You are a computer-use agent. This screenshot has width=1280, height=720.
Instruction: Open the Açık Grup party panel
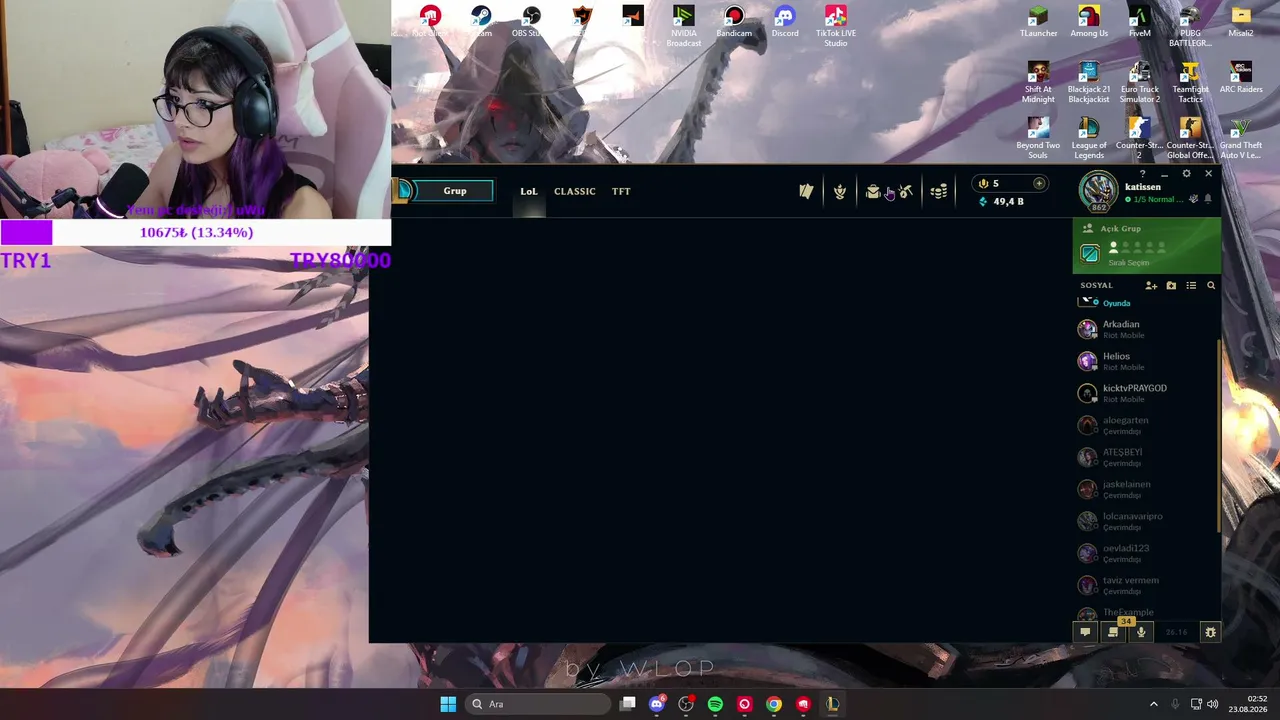[x=1147, y=246]
